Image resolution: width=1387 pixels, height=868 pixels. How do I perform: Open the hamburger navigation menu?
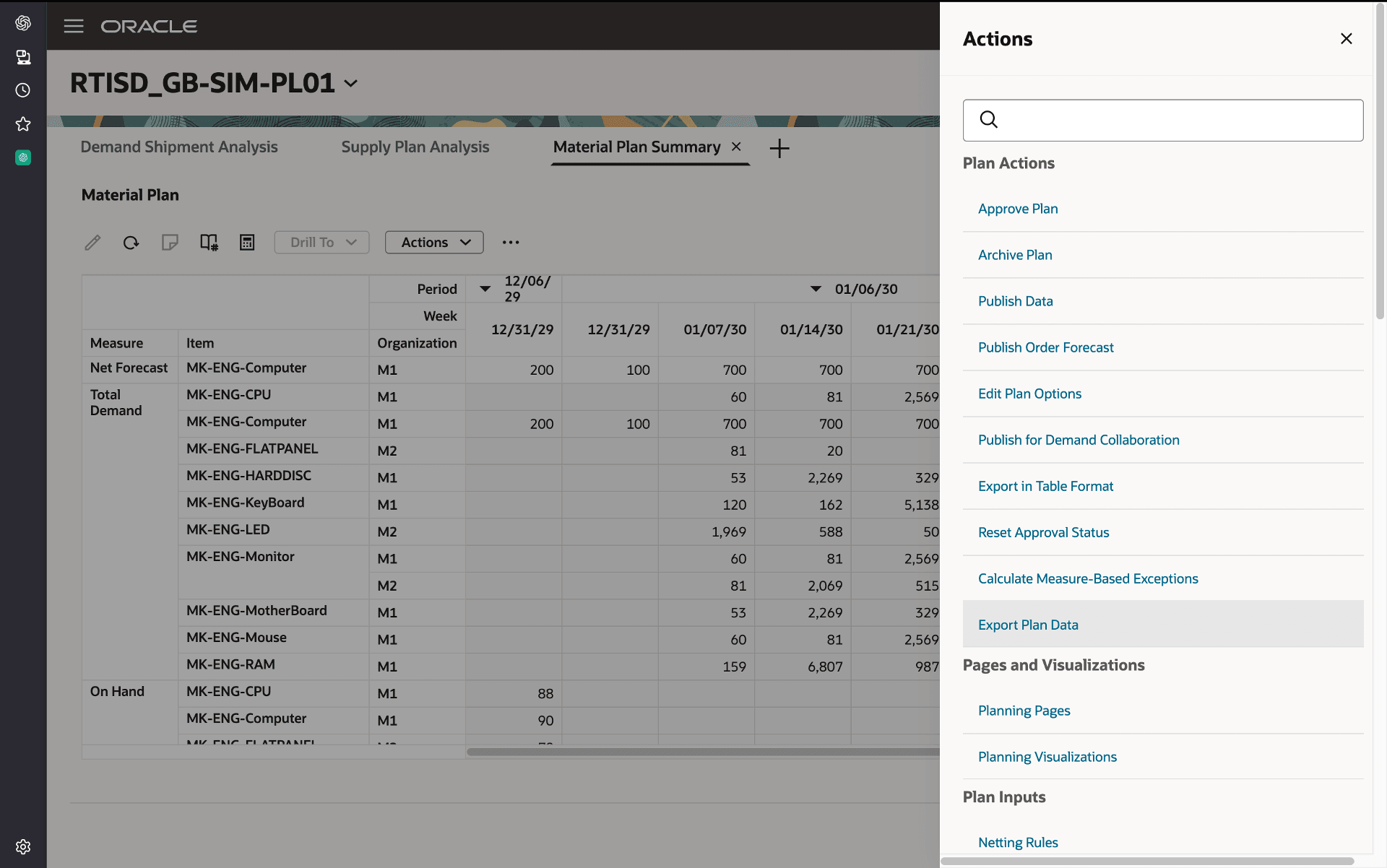pos(74,27)
